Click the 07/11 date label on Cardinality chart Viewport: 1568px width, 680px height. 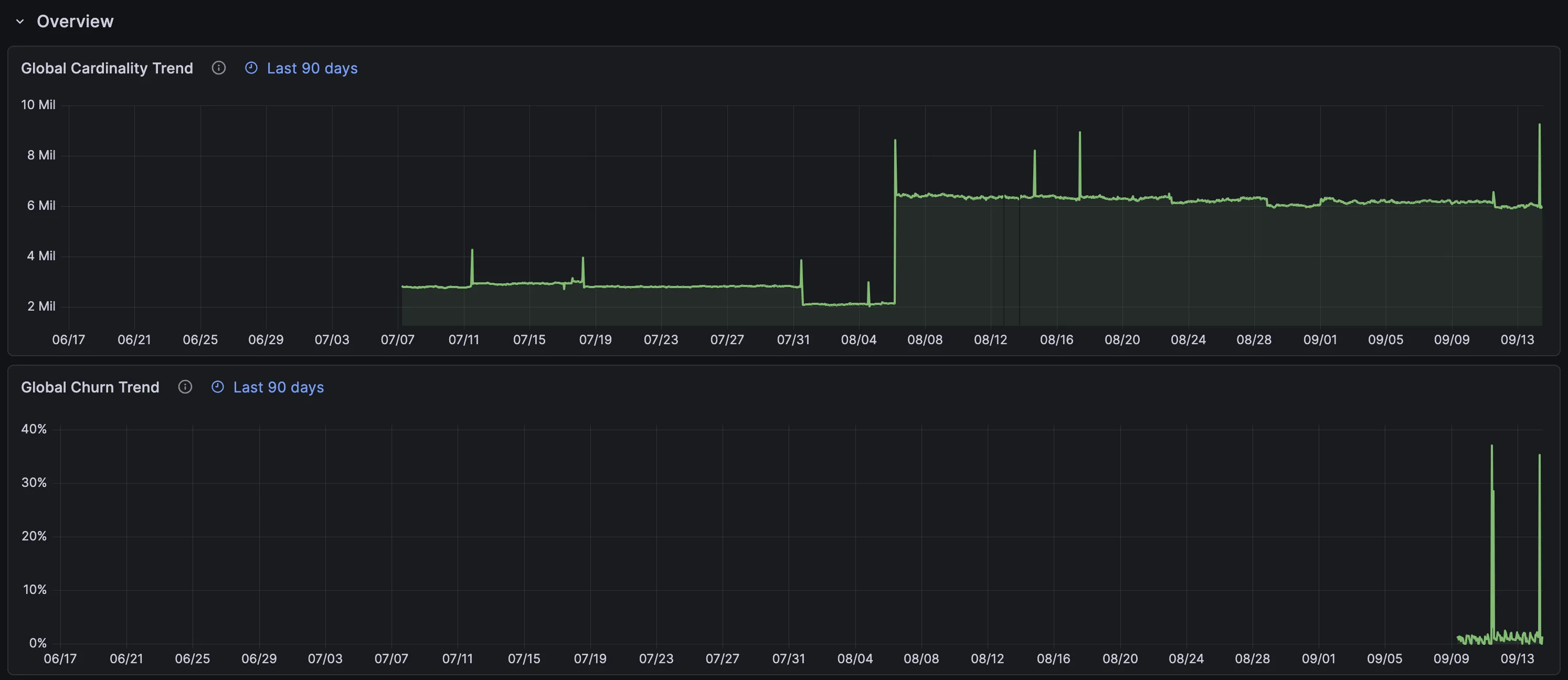(464, 339)
